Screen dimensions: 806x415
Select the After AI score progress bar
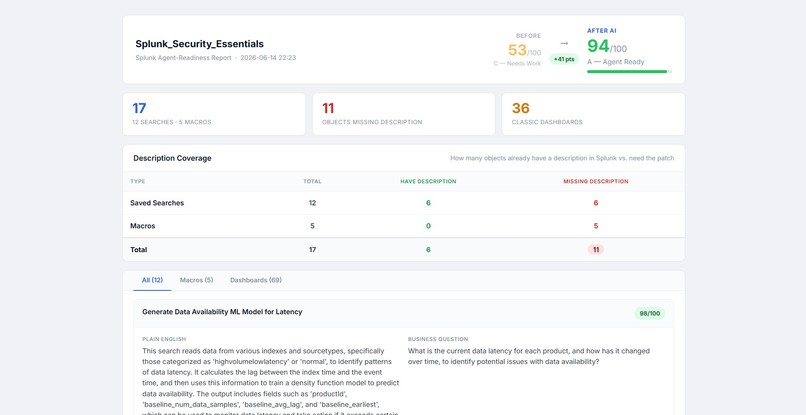(629, 71)
